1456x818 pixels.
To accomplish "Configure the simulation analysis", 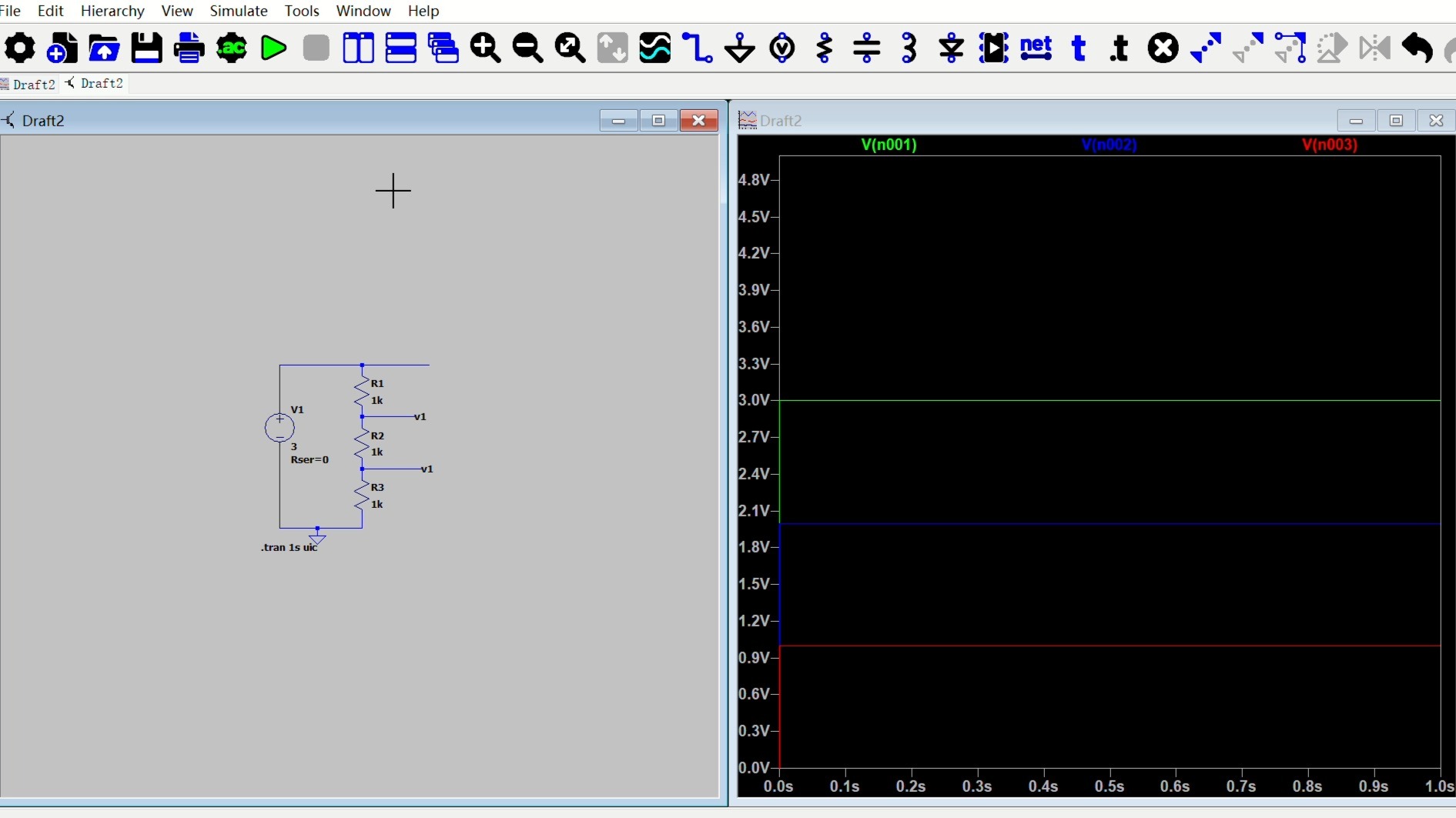I will [x=232, y=48].
